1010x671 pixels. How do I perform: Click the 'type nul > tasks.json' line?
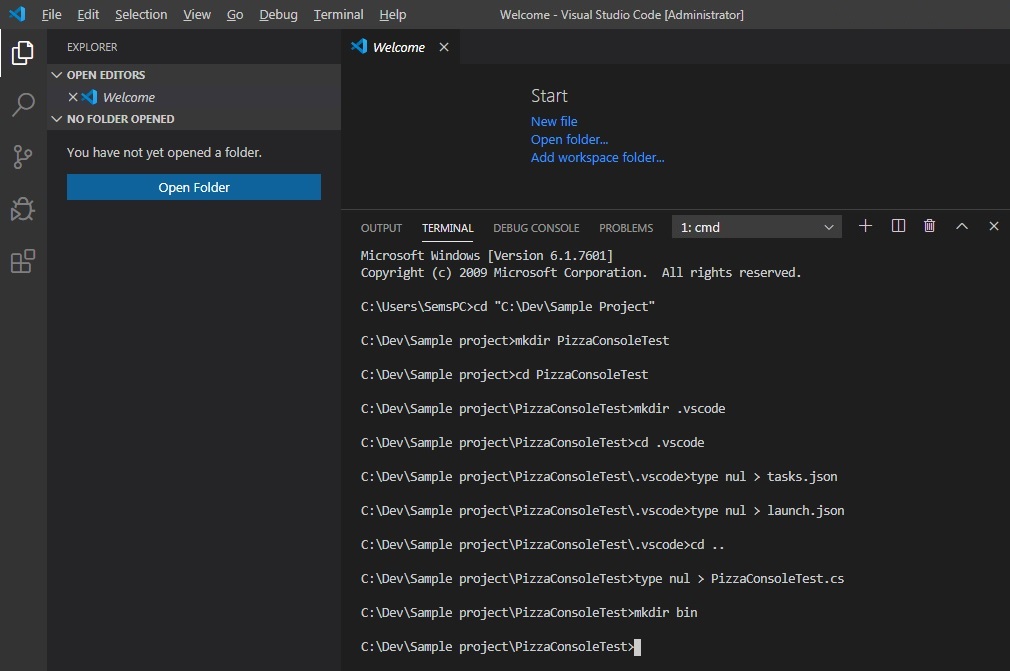pos(599,477)
